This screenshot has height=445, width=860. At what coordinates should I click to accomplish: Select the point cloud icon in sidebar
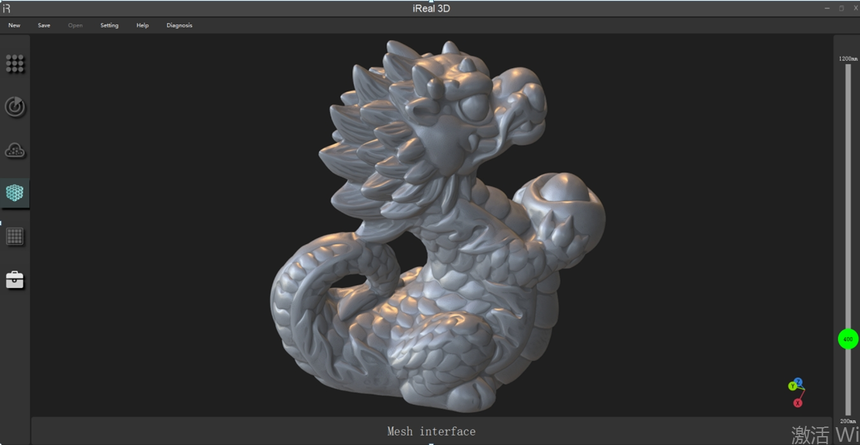tap(15, 150)
